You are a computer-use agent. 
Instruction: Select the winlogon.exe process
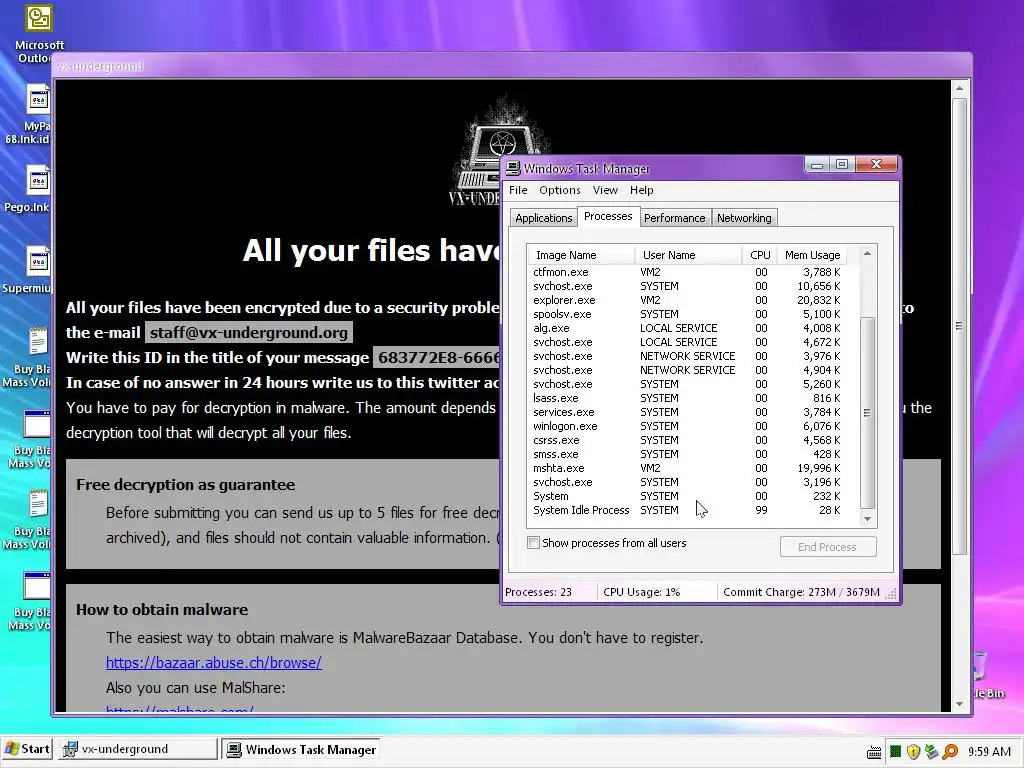point(687,426)
